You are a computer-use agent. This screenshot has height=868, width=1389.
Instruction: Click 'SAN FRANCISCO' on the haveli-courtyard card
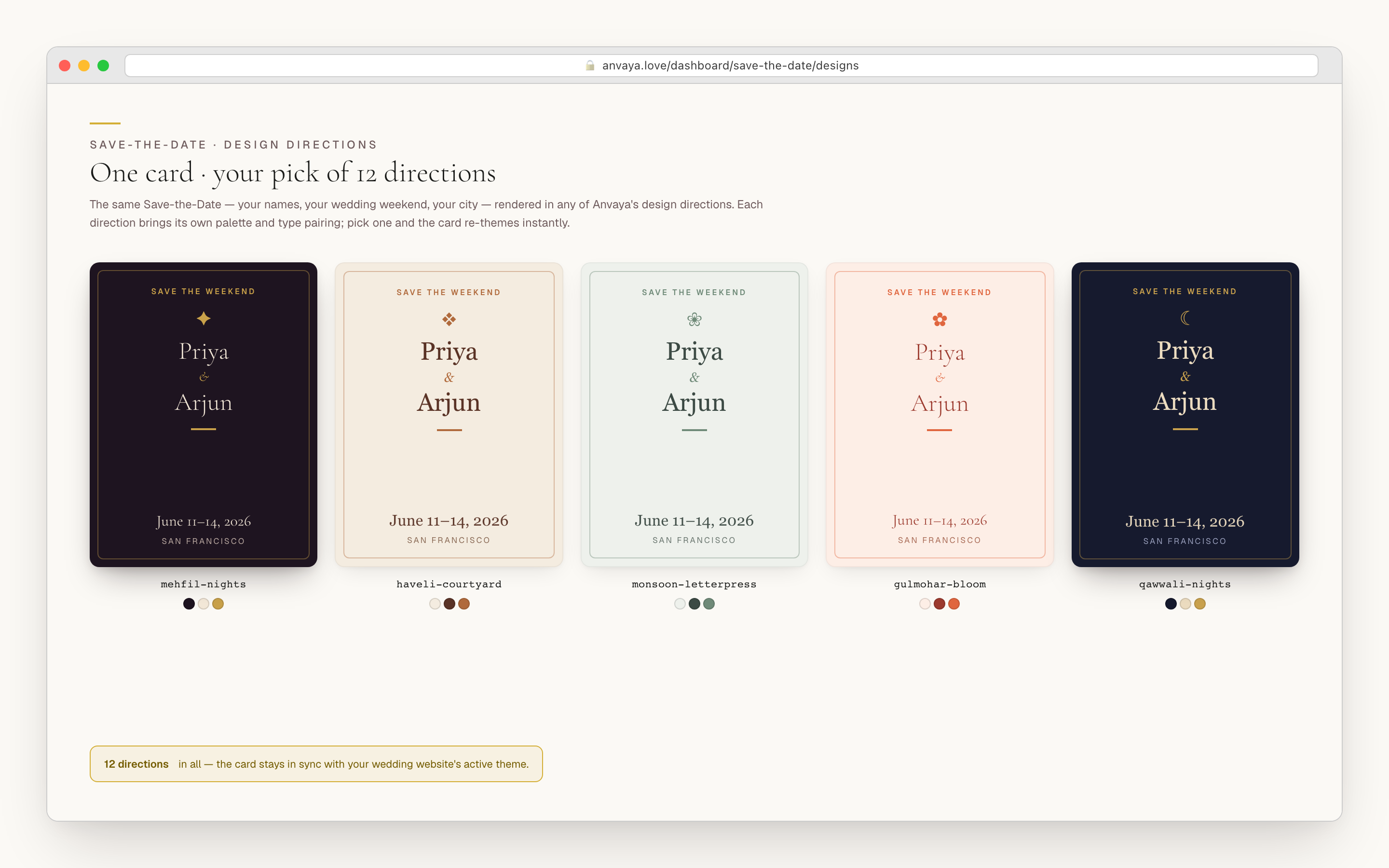pos(449,540)
